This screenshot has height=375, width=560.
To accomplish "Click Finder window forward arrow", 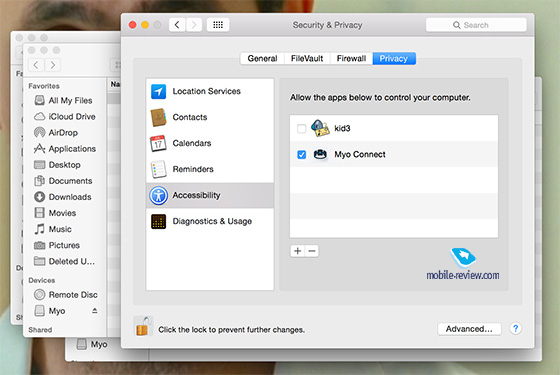I will pyautogui.click(x=52, y=65).
